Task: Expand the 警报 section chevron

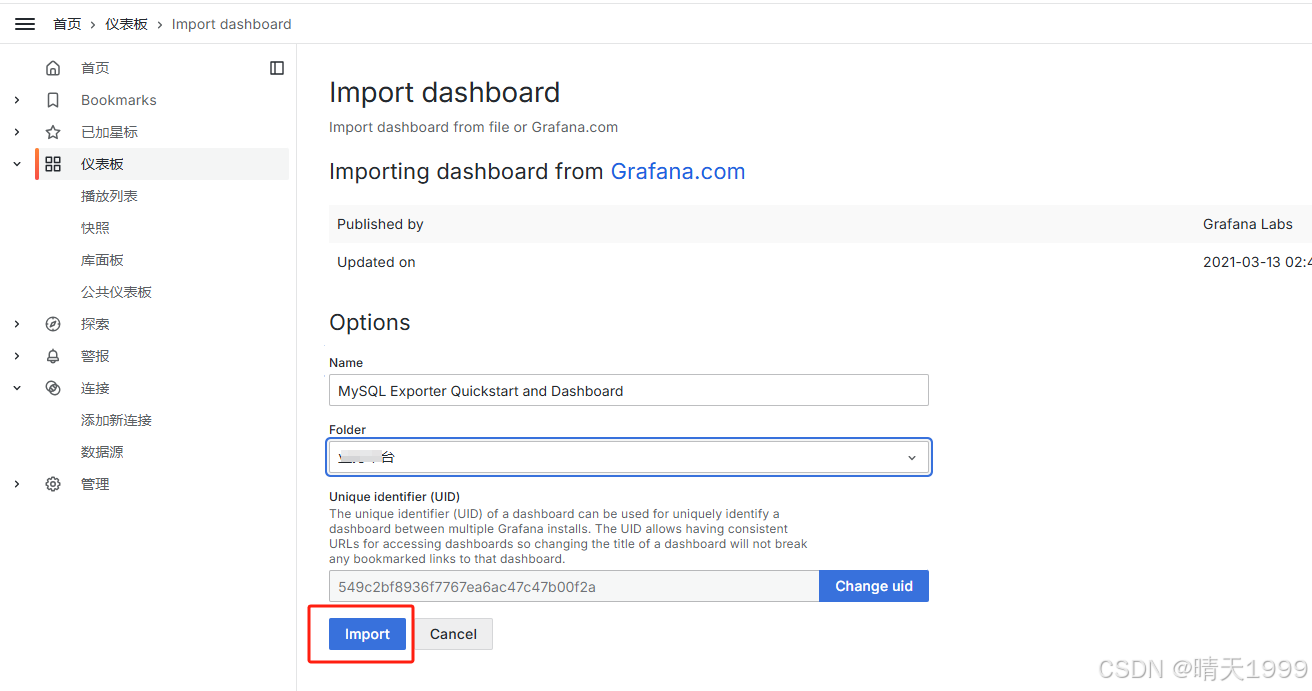Action: click(x=17, y=356)
